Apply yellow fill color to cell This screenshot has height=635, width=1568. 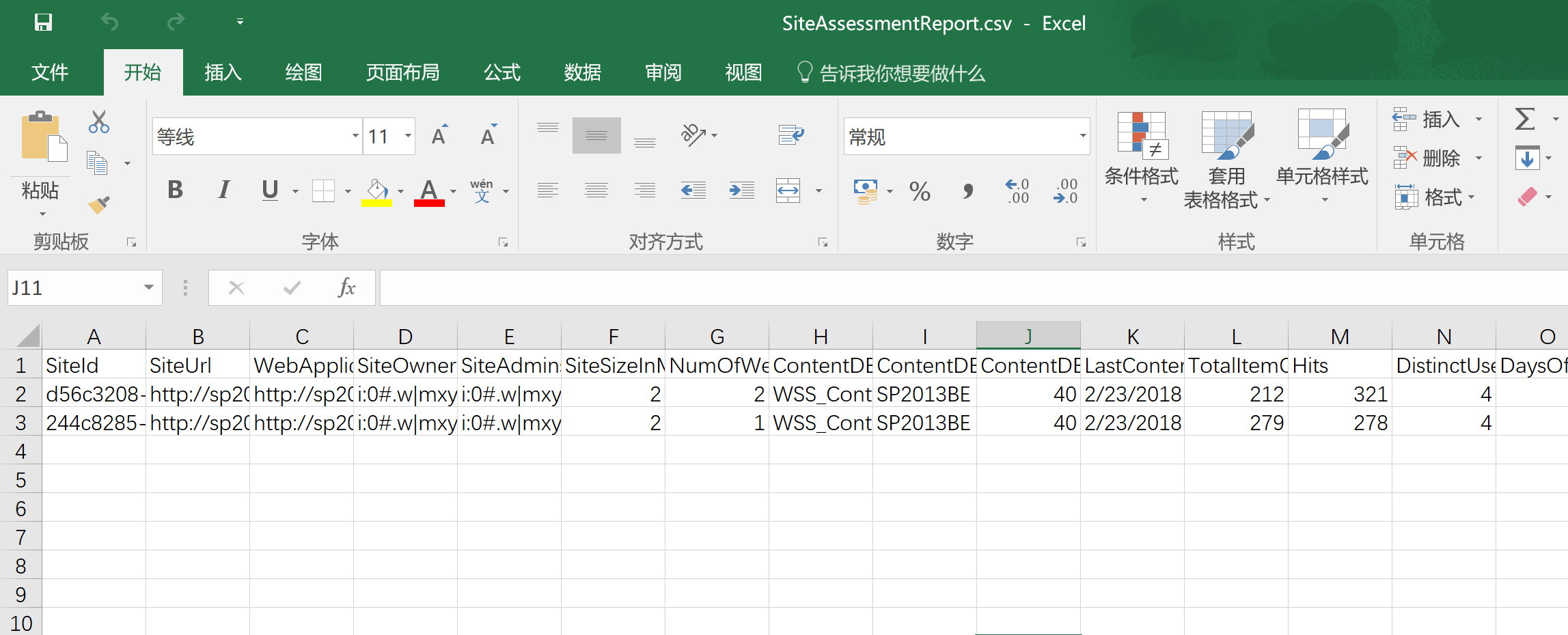376,192
